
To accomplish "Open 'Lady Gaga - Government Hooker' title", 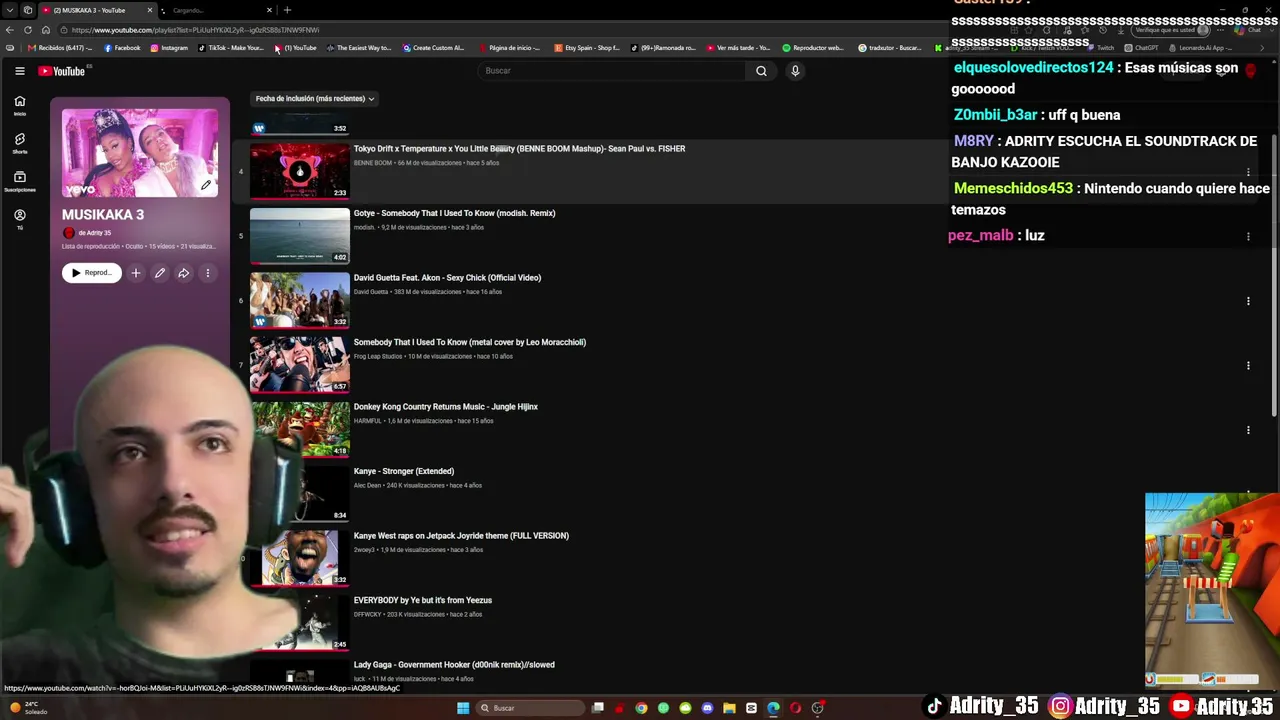I will 454,665.
